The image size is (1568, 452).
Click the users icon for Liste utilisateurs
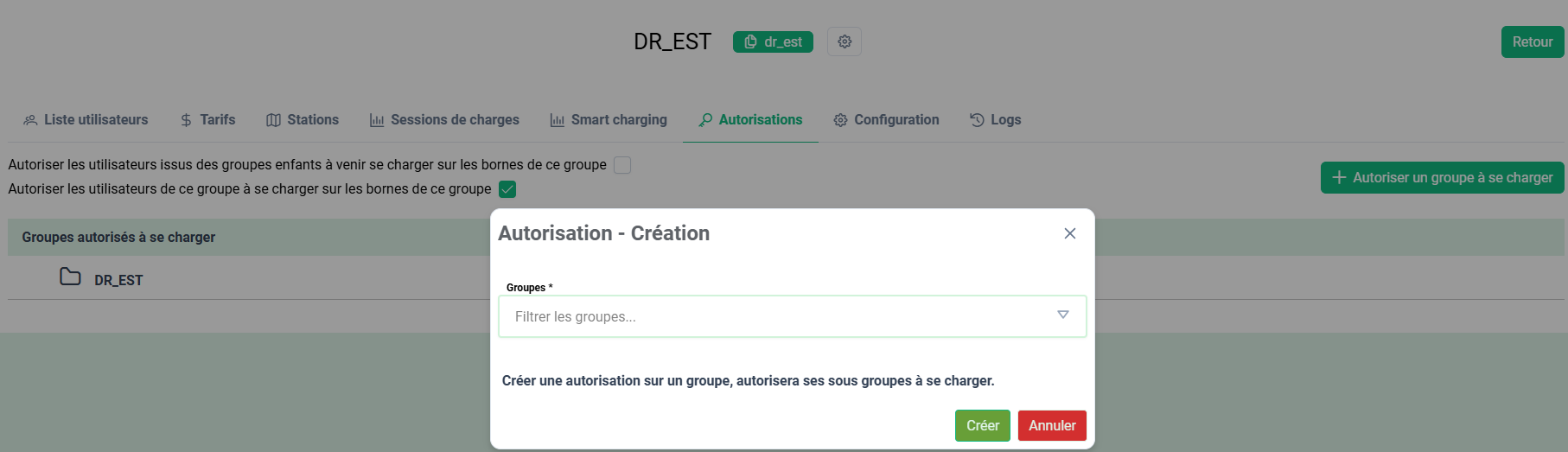pos(30,120)
